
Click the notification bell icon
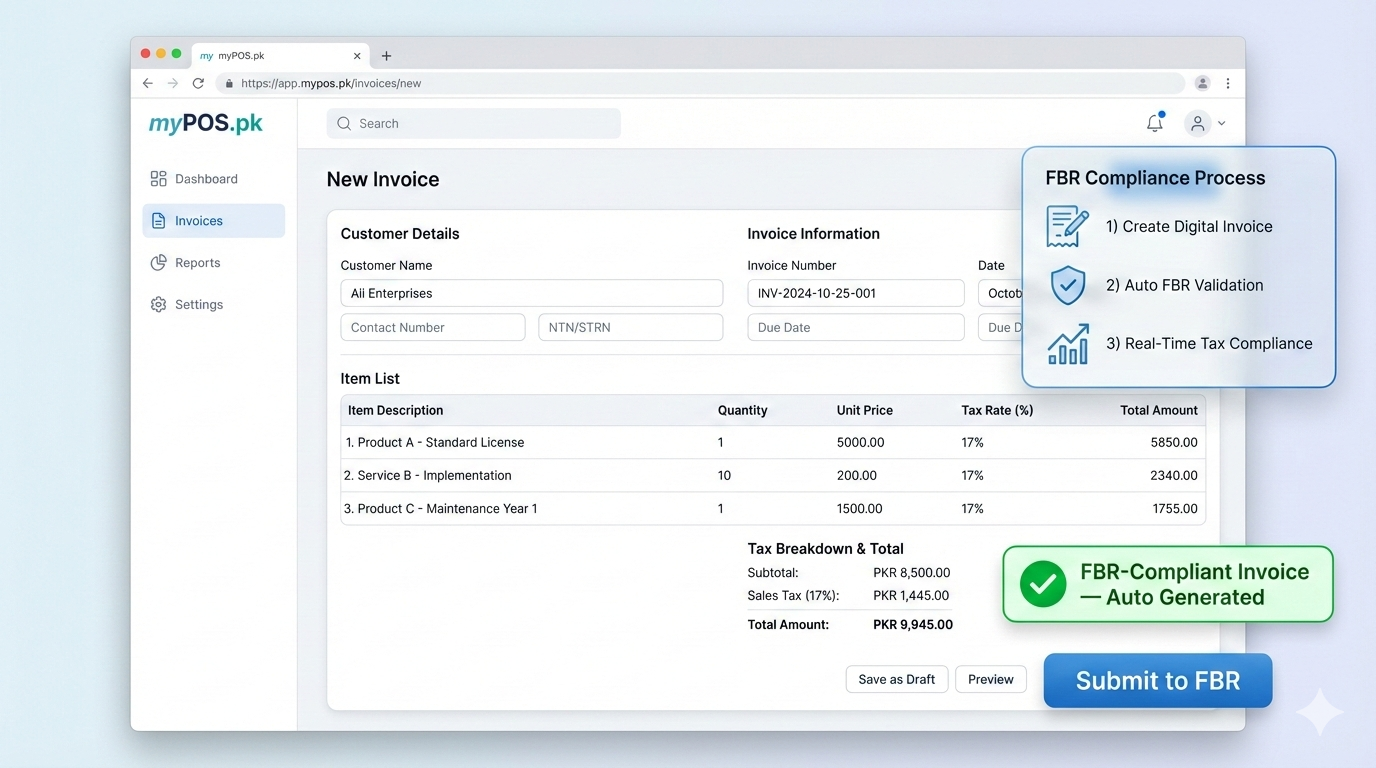pos(1155,123)
